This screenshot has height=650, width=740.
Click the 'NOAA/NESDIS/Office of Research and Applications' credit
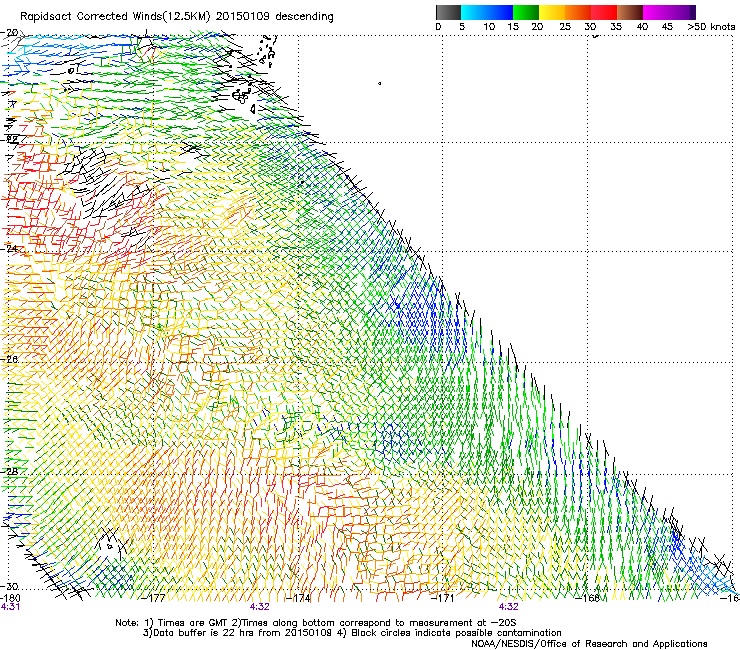point(589,644)
